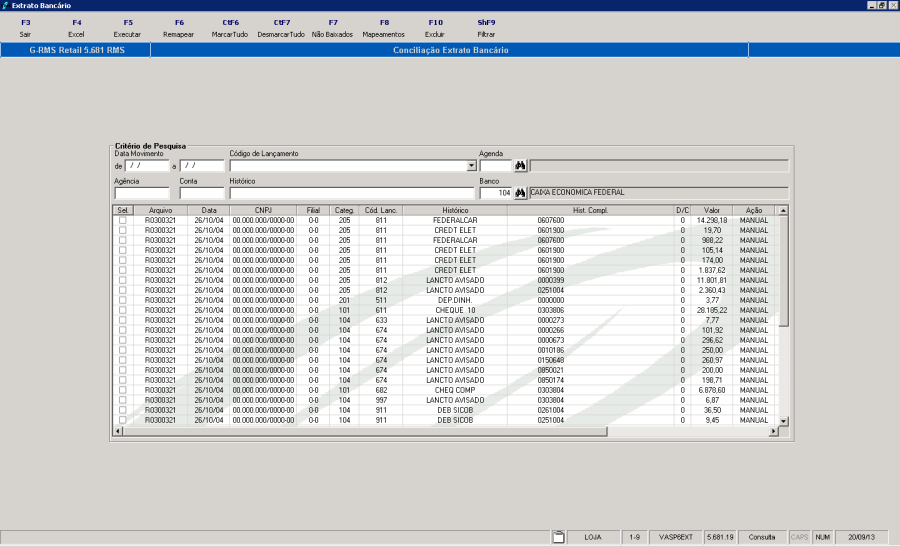Tick the CHEQUE 10 row checkbox
The width and height of the screenshot is (900, 547).
(x=123, y=310)
